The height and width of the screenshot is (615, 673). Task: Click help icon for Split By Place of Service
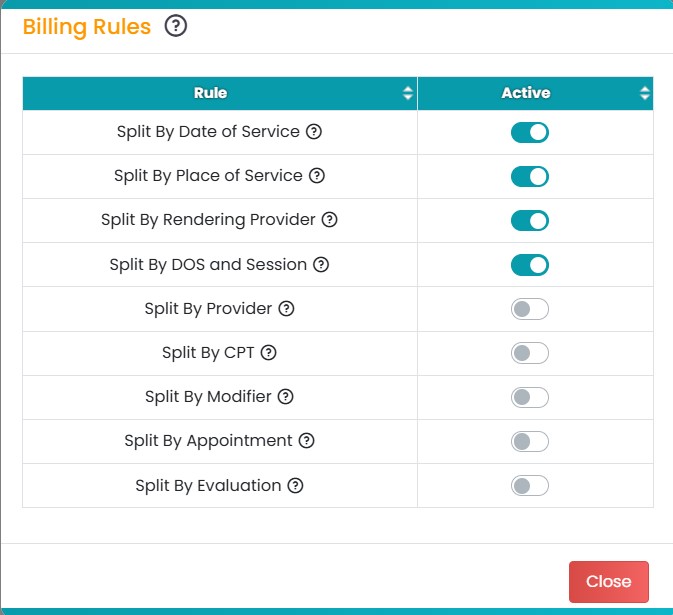[x=316, y=176]
